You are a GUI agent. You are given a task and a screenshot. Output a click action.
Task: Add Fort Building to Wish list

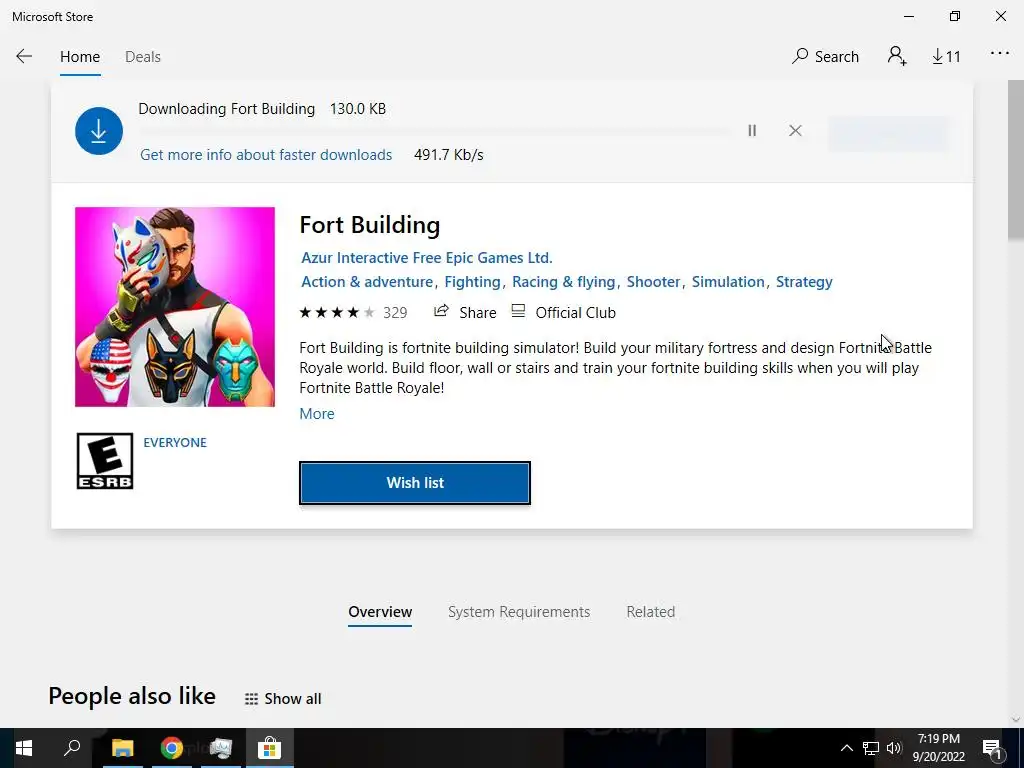pos(415,483)
